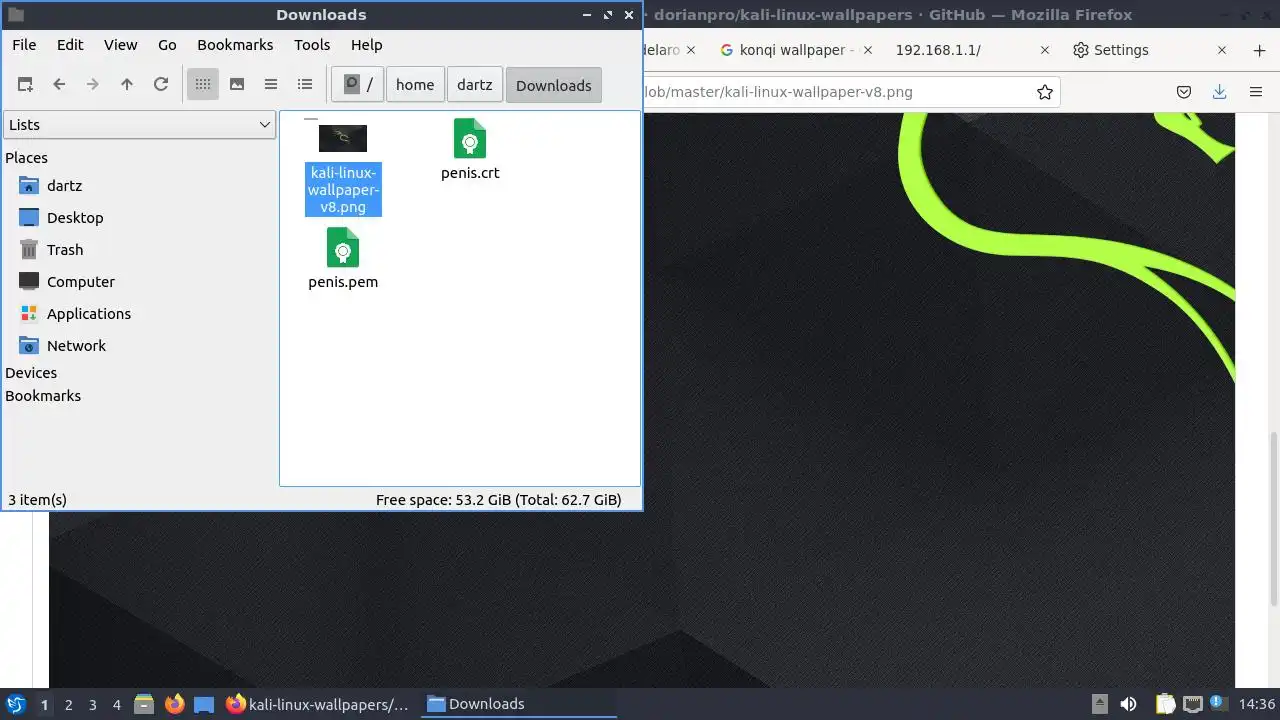
Task: Click the Bookmarks header in side pane
Action: (43, 396)
